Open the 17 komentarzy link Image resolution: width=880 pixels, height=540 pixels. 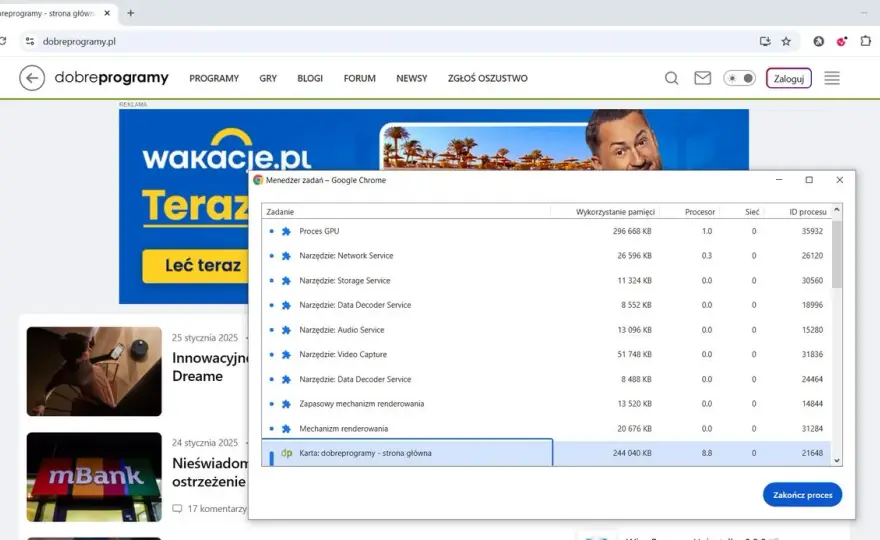pos(210,509)
